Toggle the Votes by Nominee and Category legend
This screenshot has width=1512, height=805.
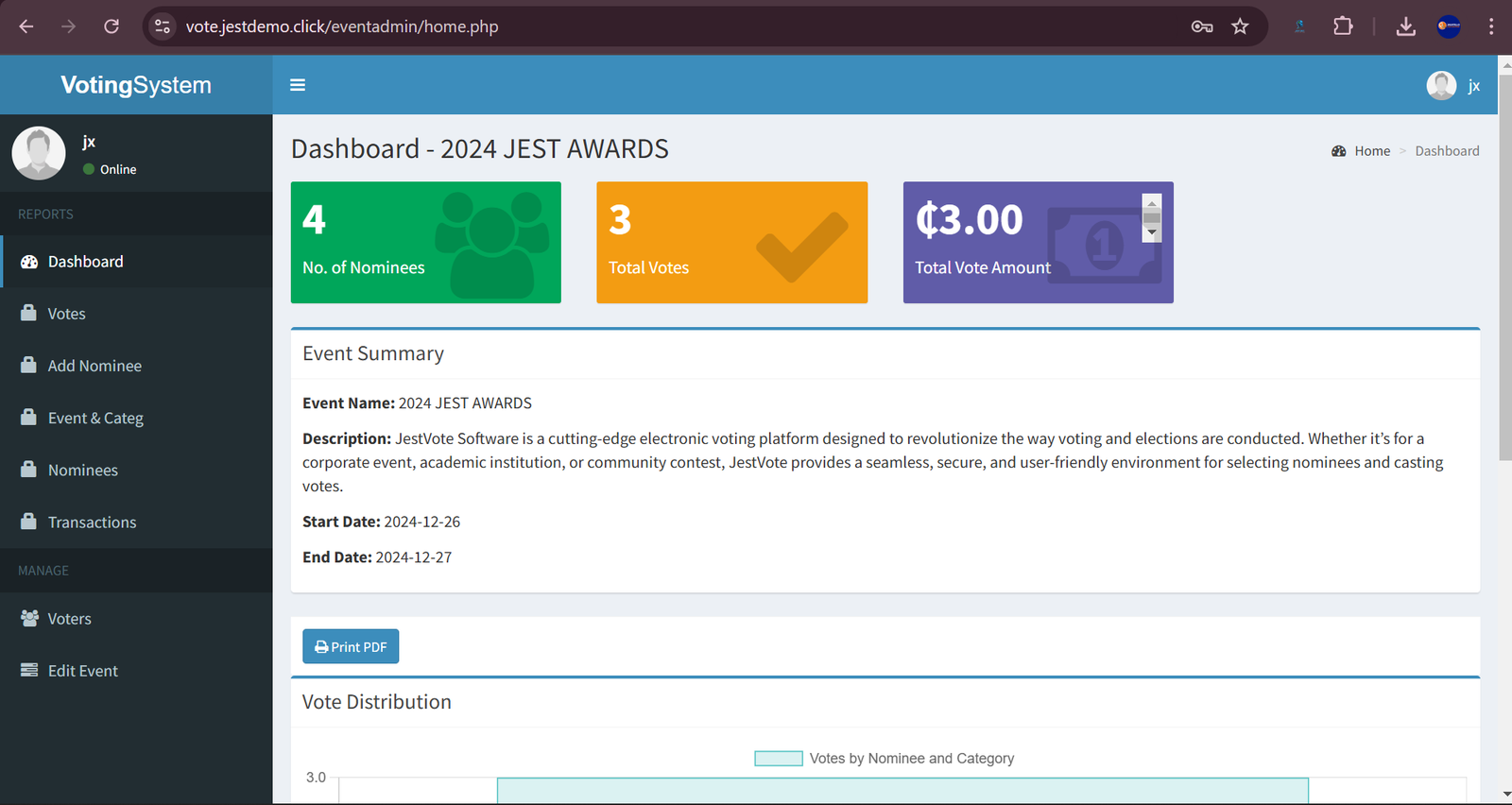click(884, 759)
